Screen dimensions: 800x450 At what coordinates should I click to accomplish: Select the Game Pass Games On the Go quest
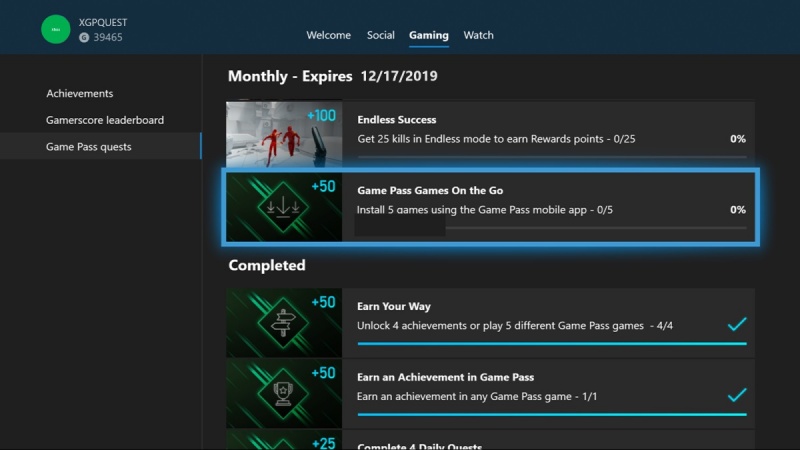click(490, 207)
